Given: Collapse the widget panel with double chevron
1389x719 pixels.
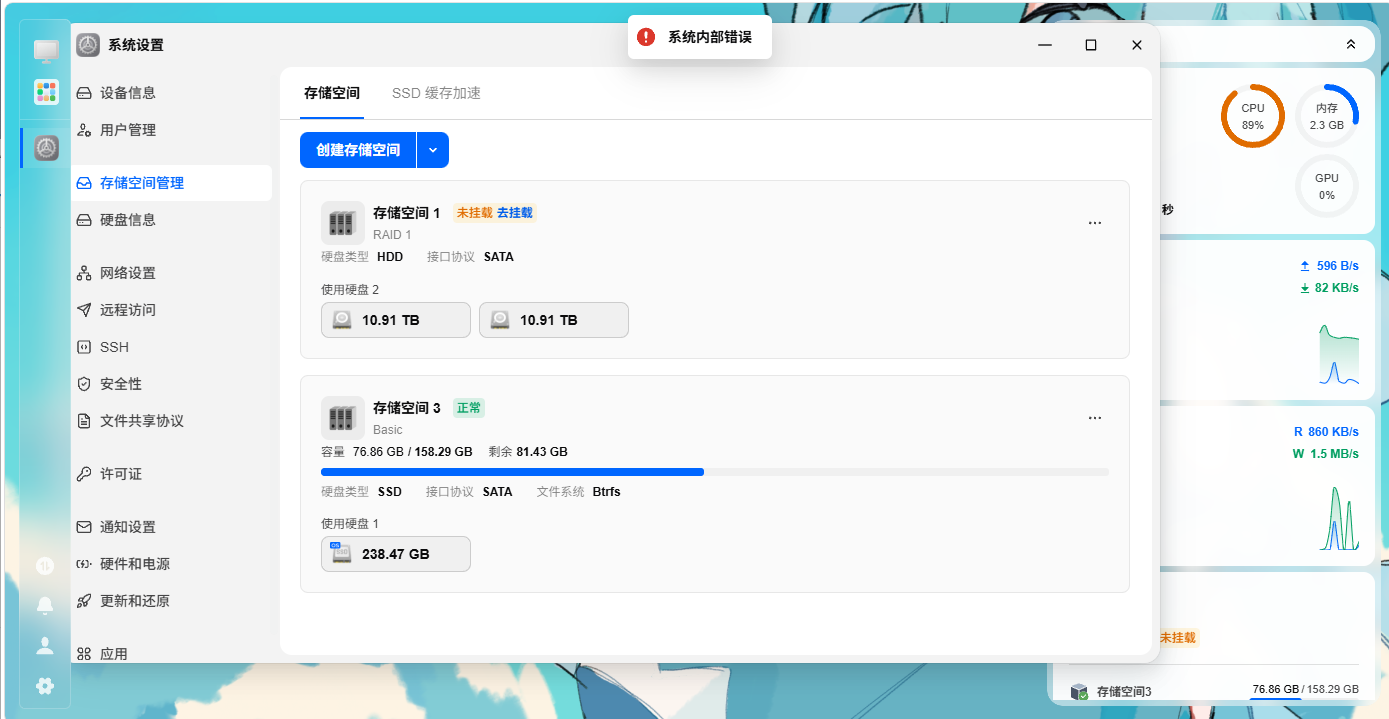Looking at the screenshot, I should [1351, 44].
